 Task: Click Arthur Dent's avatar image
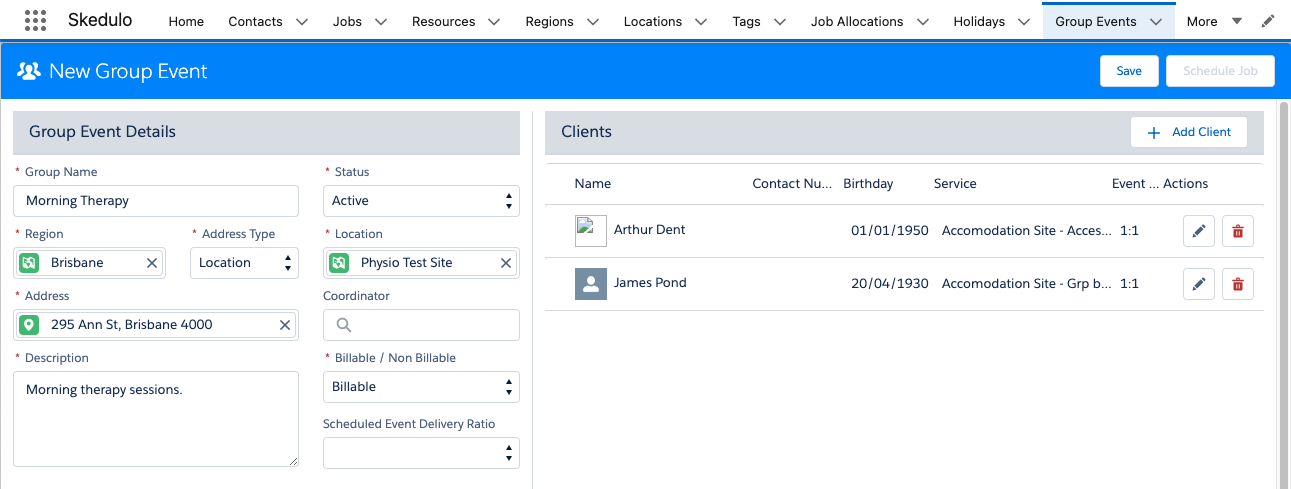(591, 231)
